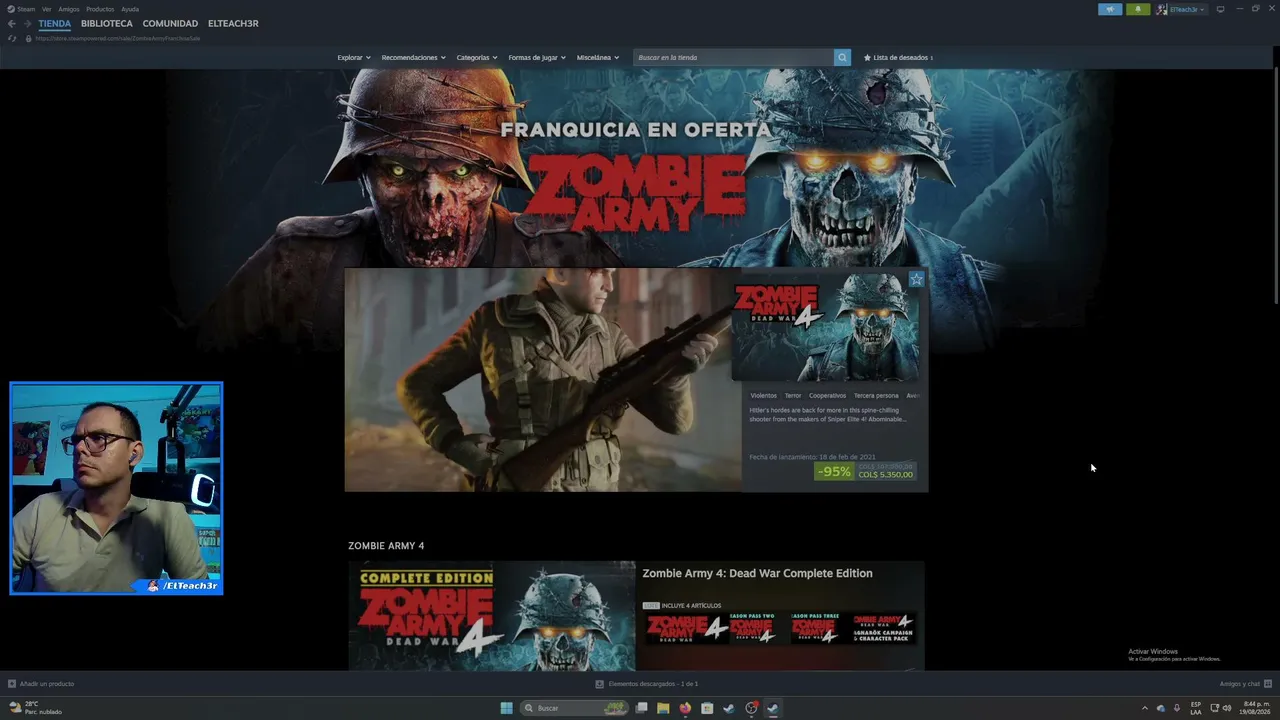Launch Firefox from the taskbar
Viewport: 1280px width, 720px height.
(x=685, y=708)
